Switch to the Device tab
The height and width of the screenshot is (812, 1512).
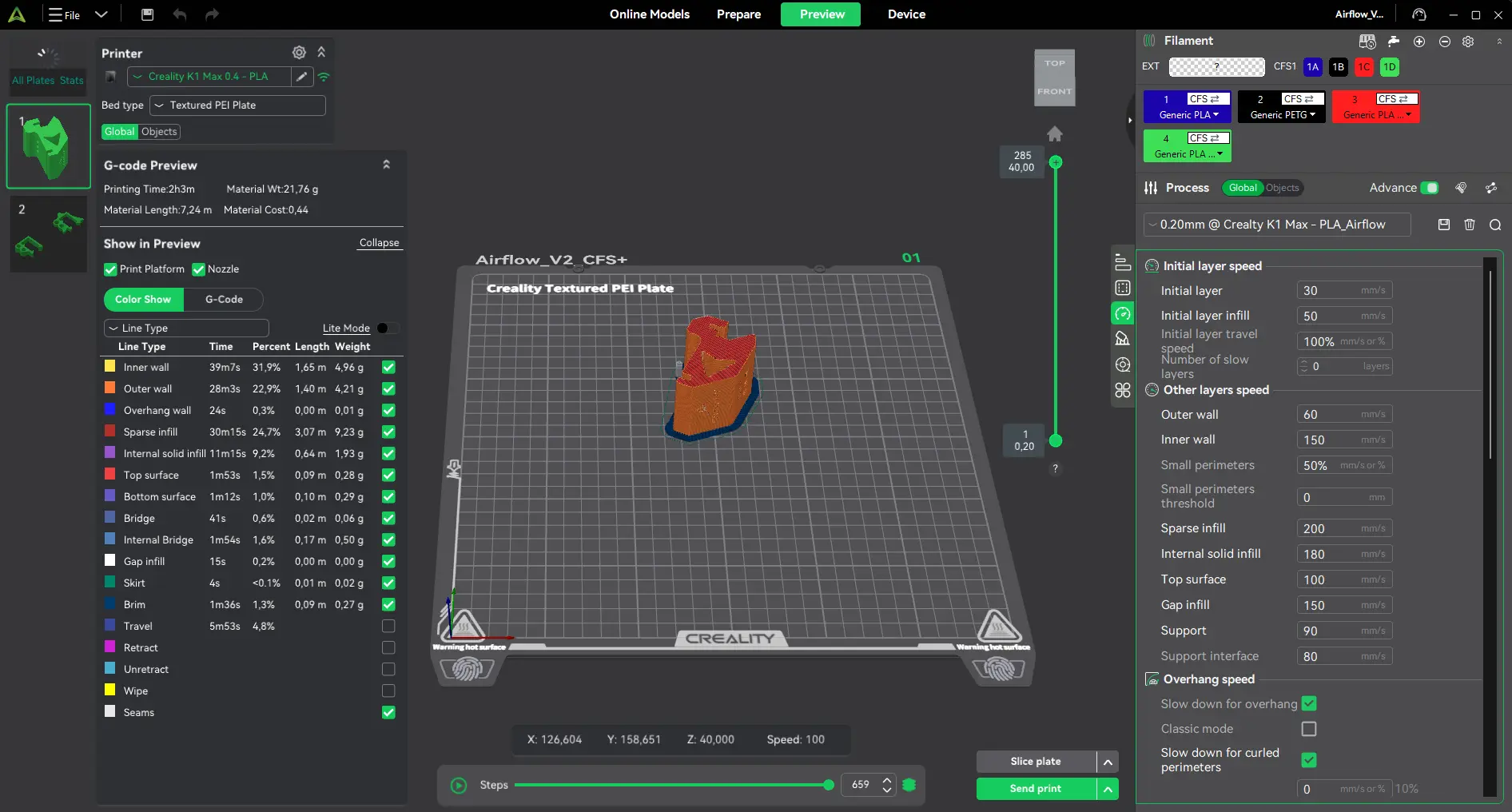pyautogui.click(x=906, y=14)
